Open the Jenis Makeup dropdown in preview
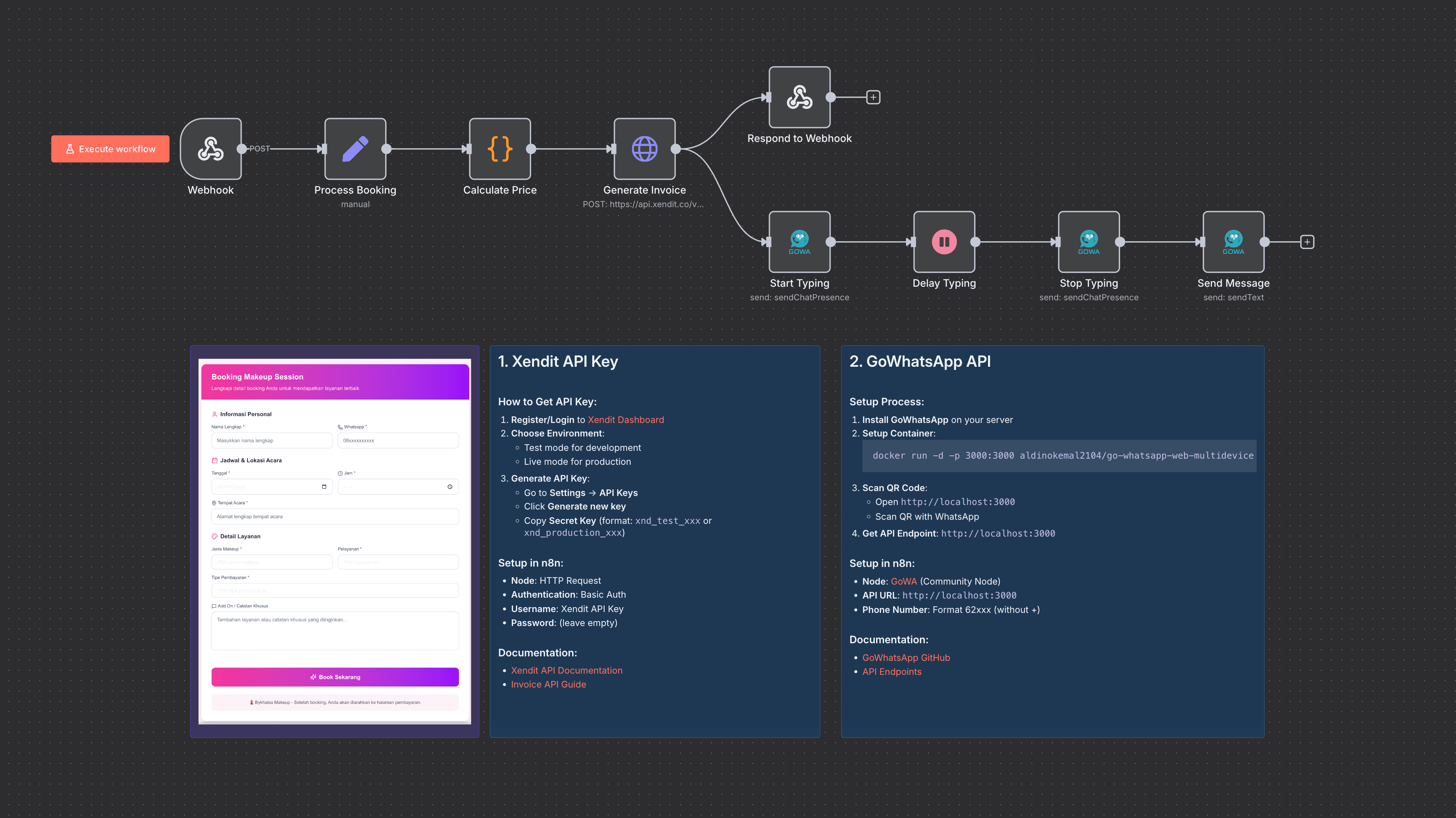 click(272, 562)
